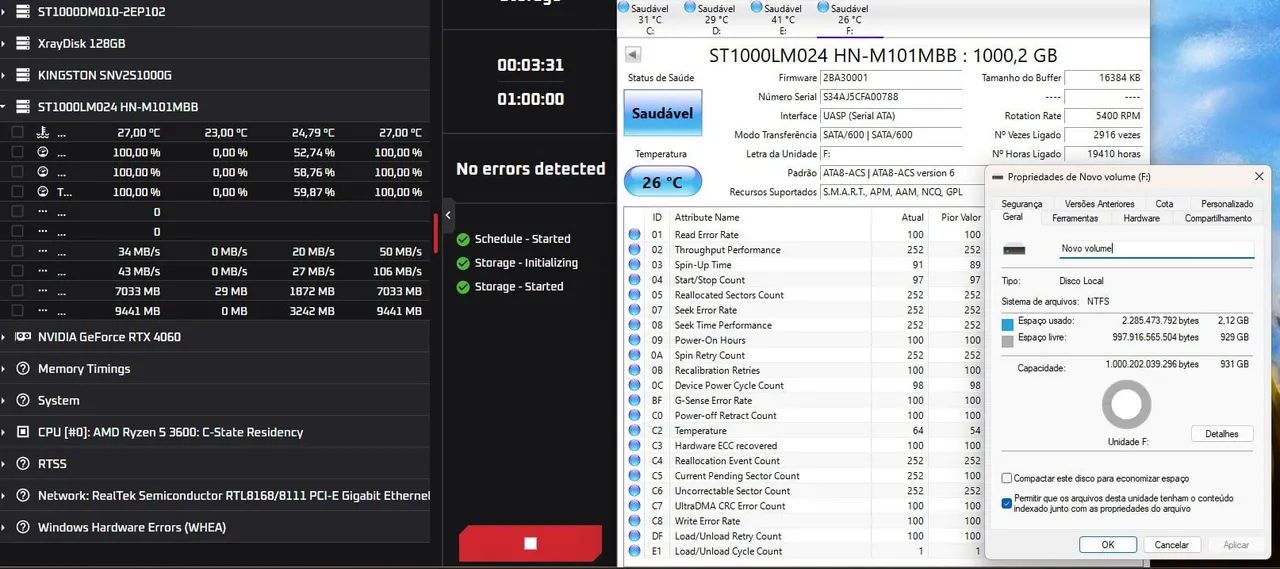Click the disk icon beside ST1000DM010-2EP102
This screenshot has width=1280, height=569.
pos(22,12)
